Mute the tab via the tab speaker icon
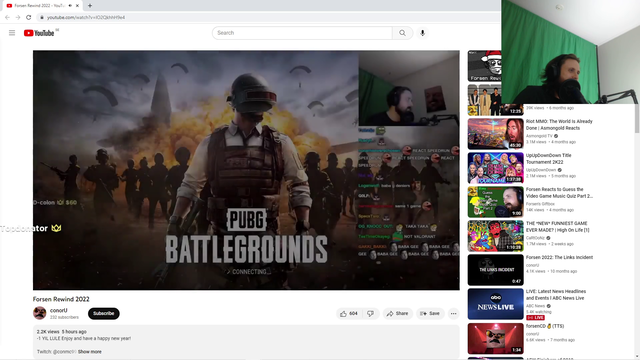 click(x=70, y=6)
